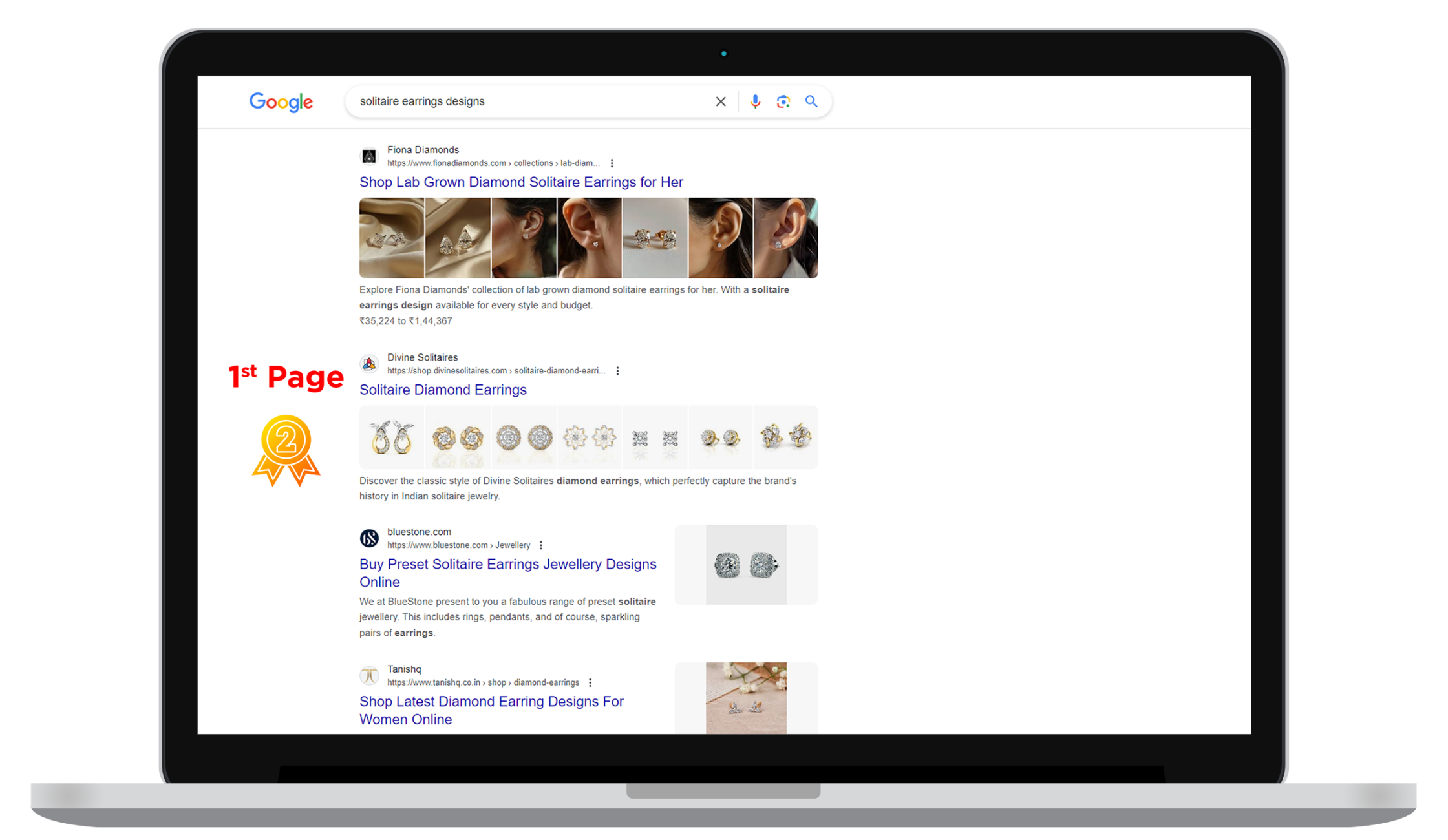The width and height of the screenshot is (1448, 840).
Task: Open more options for Divine Solitaires result
Action: pos(617,371)
